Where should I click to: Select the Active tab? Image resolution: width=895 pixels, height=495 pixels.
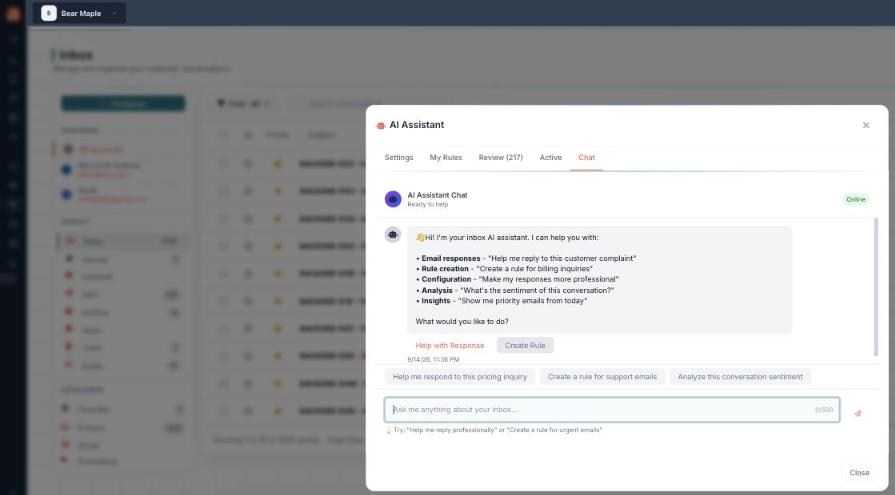[x=551, y=158]
